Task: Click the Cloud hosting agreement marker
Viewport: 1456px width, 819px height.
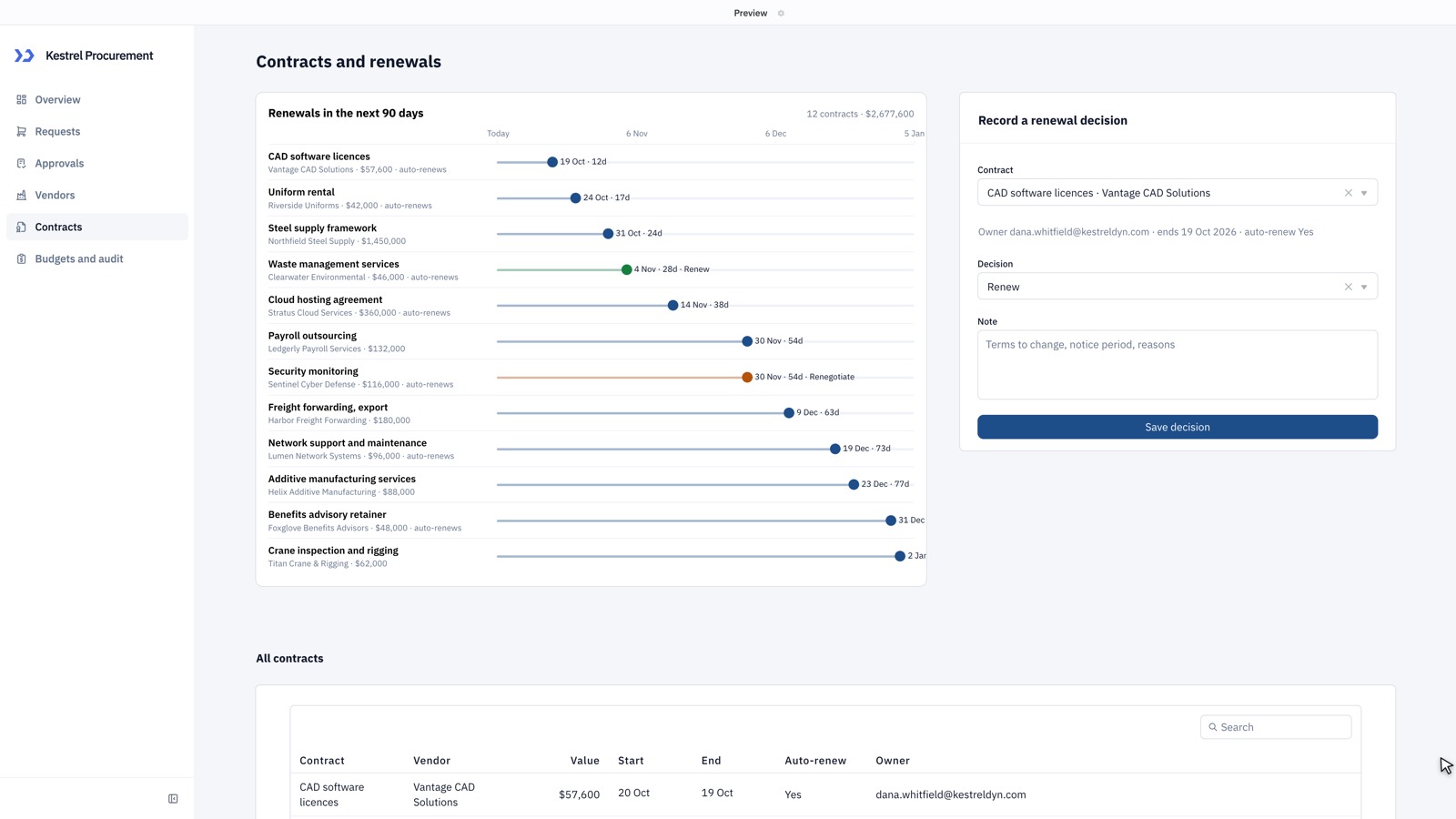Action: coord(672,306)
